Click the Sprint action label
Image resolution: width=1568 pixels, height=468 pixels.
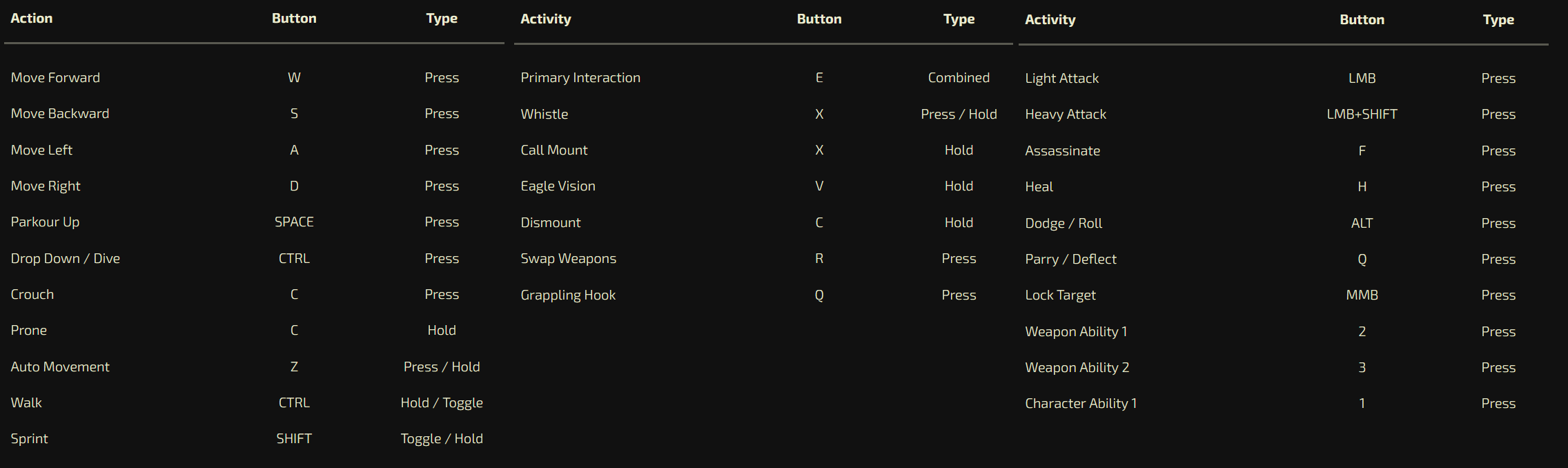(30, 438)
